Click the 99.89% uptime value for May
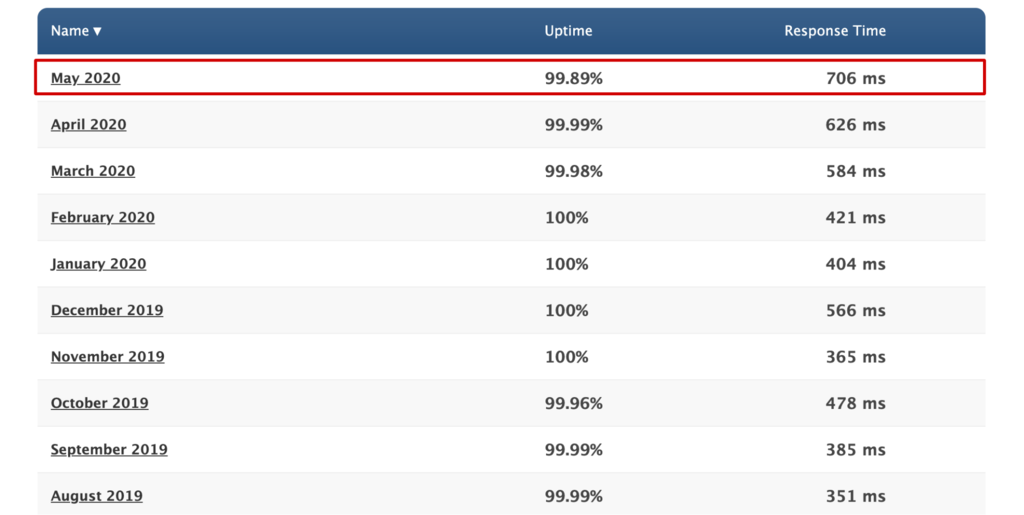The height and width of the screenshot is (515, 1024). pyautogui.click(x=573, y=78)
